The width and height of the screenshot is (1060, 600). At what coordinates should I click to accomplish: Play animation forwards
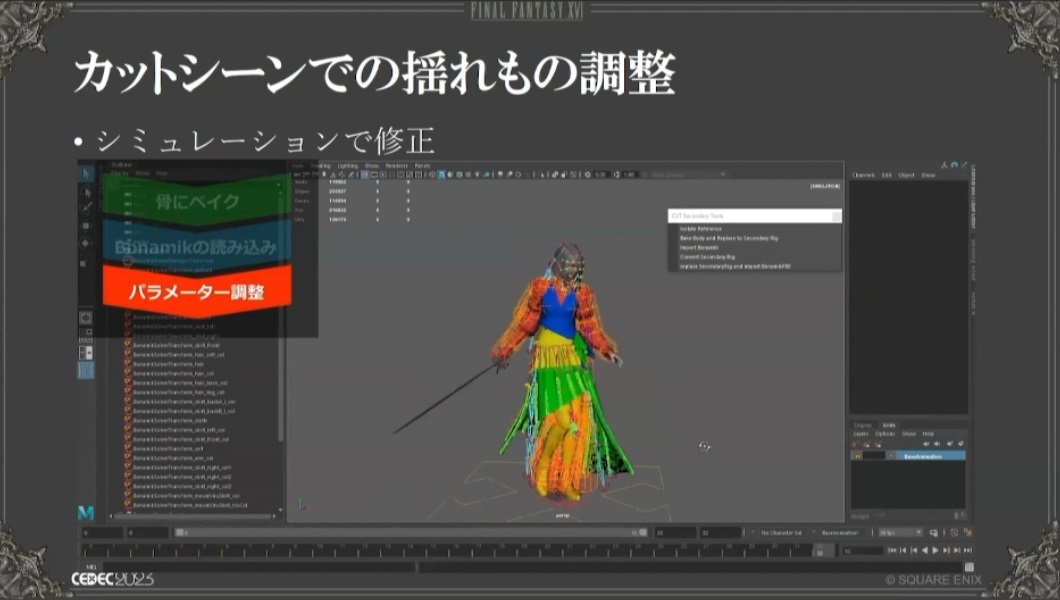(x=935, y=551)
